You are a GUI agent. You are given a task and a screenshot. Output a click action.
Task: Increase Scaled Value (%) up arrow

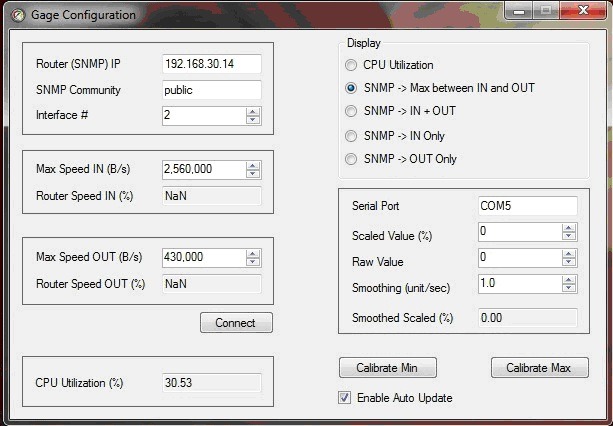[x=569, y=228]
